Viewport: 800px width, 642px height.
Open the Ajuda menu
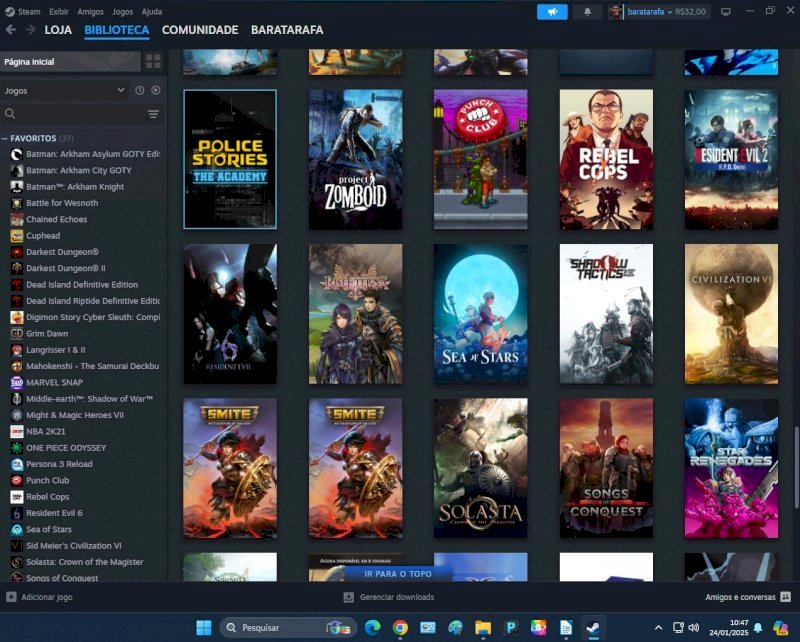[152, 11]
